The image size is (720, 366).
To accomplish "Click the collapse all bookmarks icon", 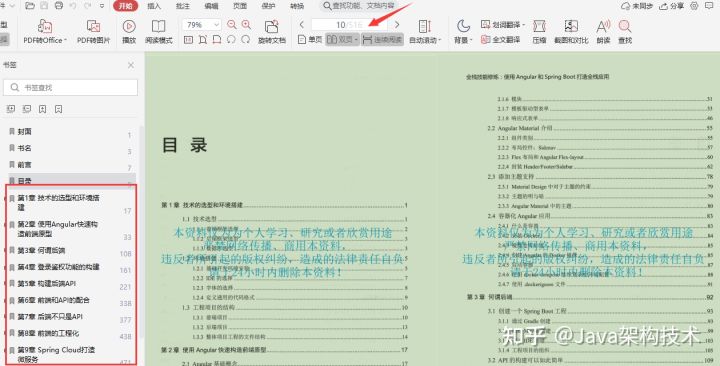I will click(x=27, y=109).
